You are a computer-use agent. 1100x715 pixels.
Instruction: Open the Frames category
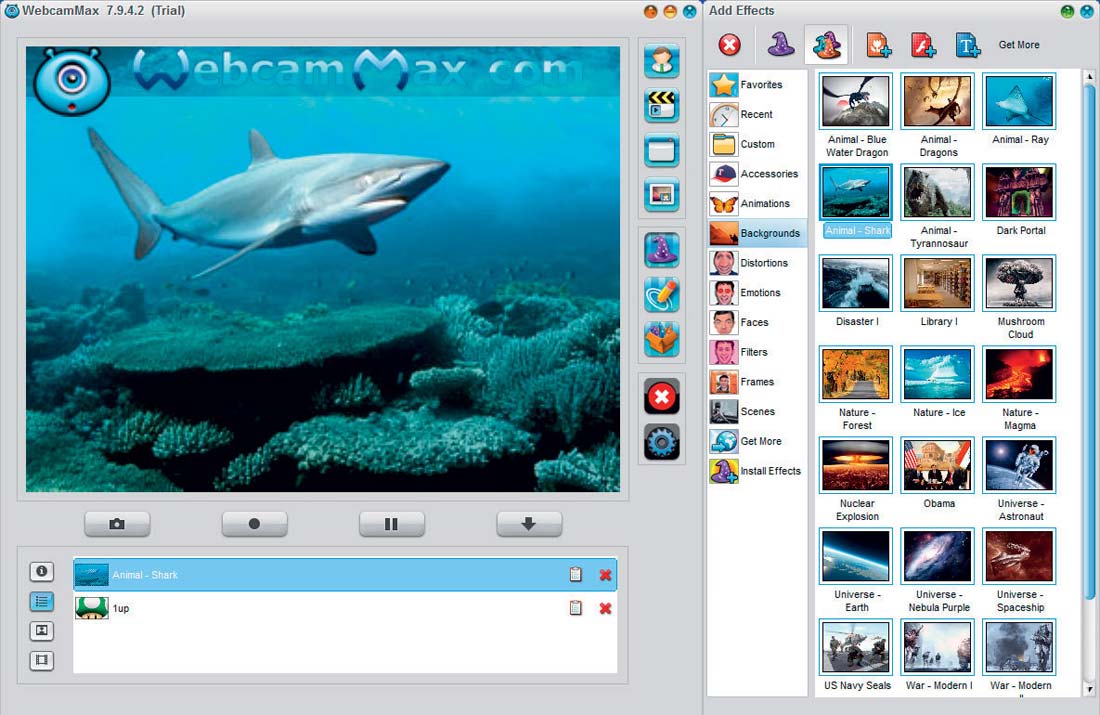(x=757, y=382)
